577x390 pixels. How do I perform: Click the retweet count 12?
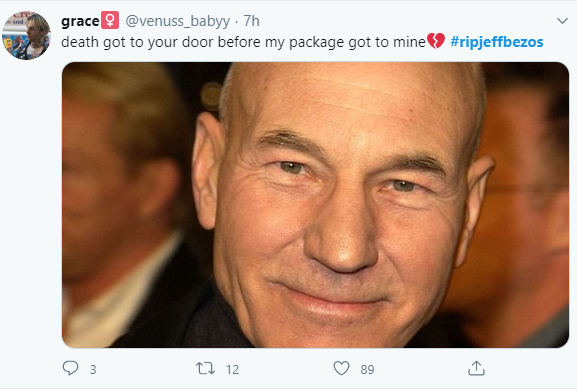point(232,369)
